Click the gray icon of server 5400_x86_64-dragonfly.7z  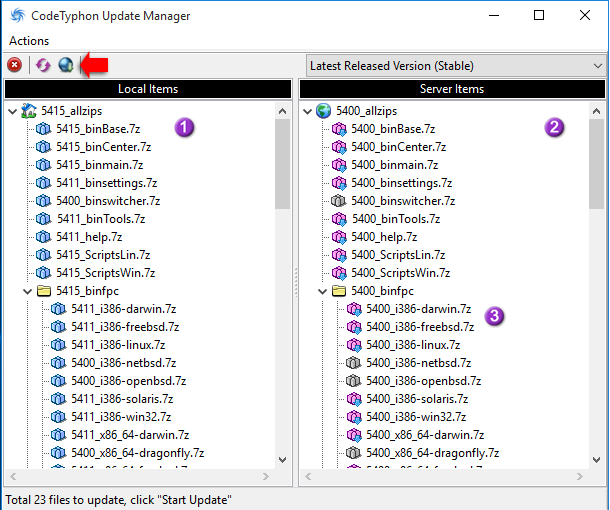353,453
